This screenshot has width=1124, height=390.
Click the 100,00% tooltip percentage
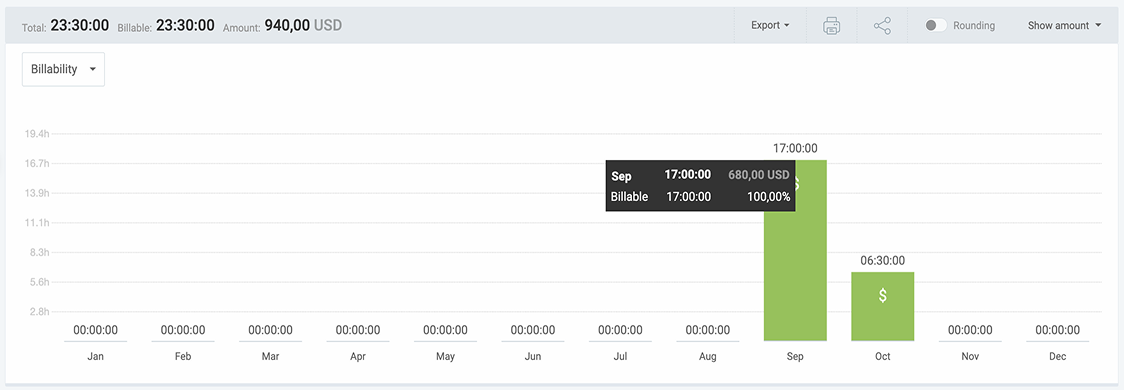(767, 196)
